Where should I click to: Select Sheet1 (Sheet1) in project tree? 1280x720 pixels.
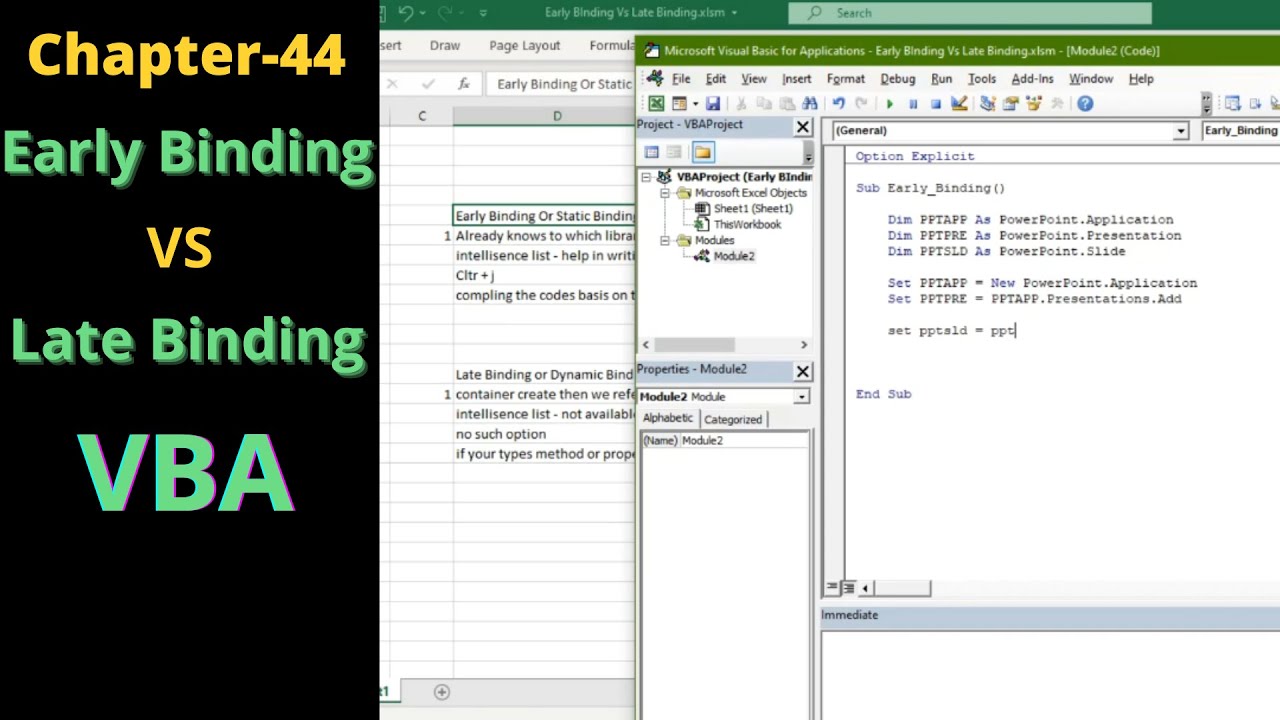coord(753,209)
